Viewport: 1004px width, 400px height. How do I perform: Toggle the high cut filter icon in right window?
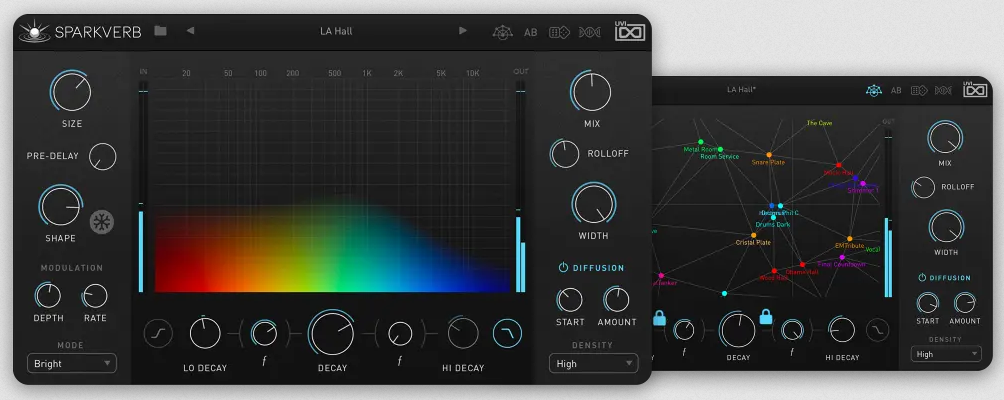(x=877, y=330)
